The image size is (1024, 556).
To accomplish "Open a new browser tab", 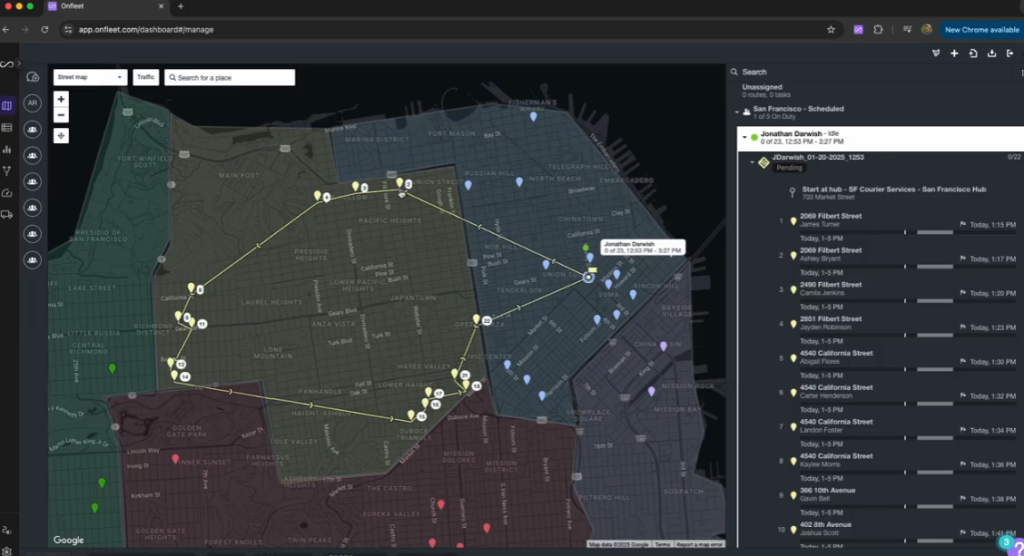I will [x=181, y=7].
